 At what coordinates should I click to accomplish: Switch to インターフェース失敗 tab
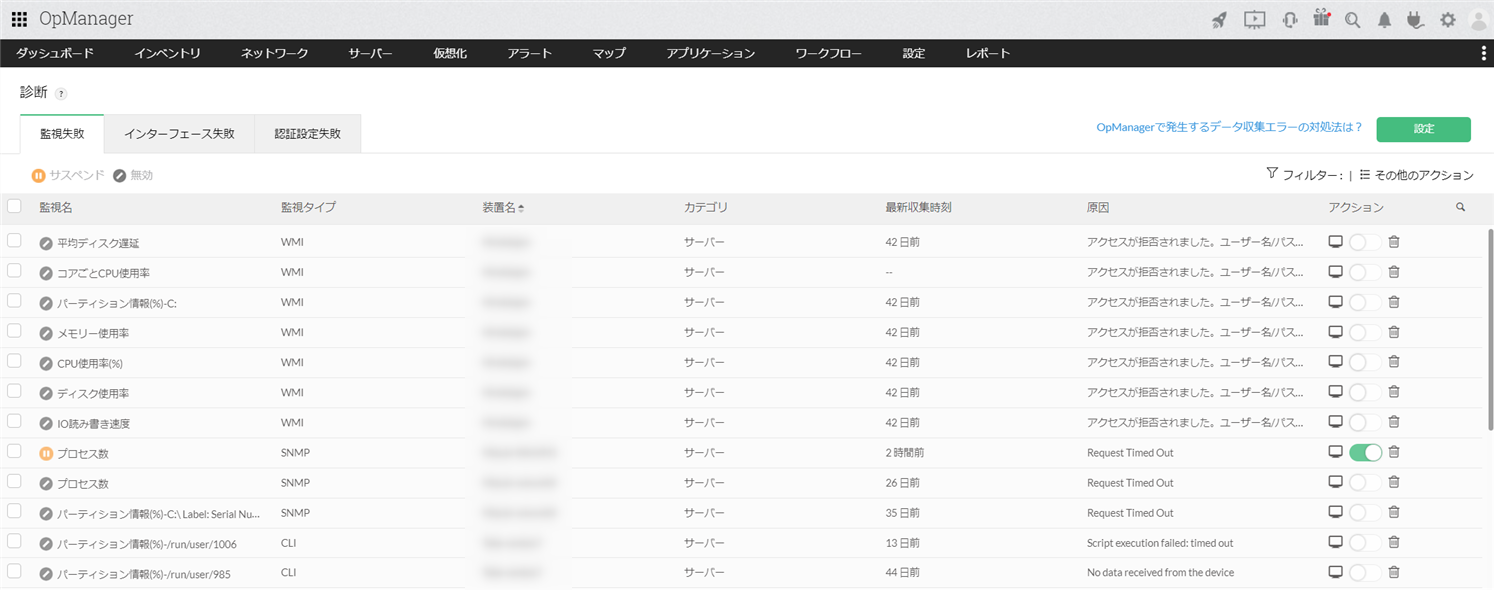pyautogui.click(x=179, y=133)
